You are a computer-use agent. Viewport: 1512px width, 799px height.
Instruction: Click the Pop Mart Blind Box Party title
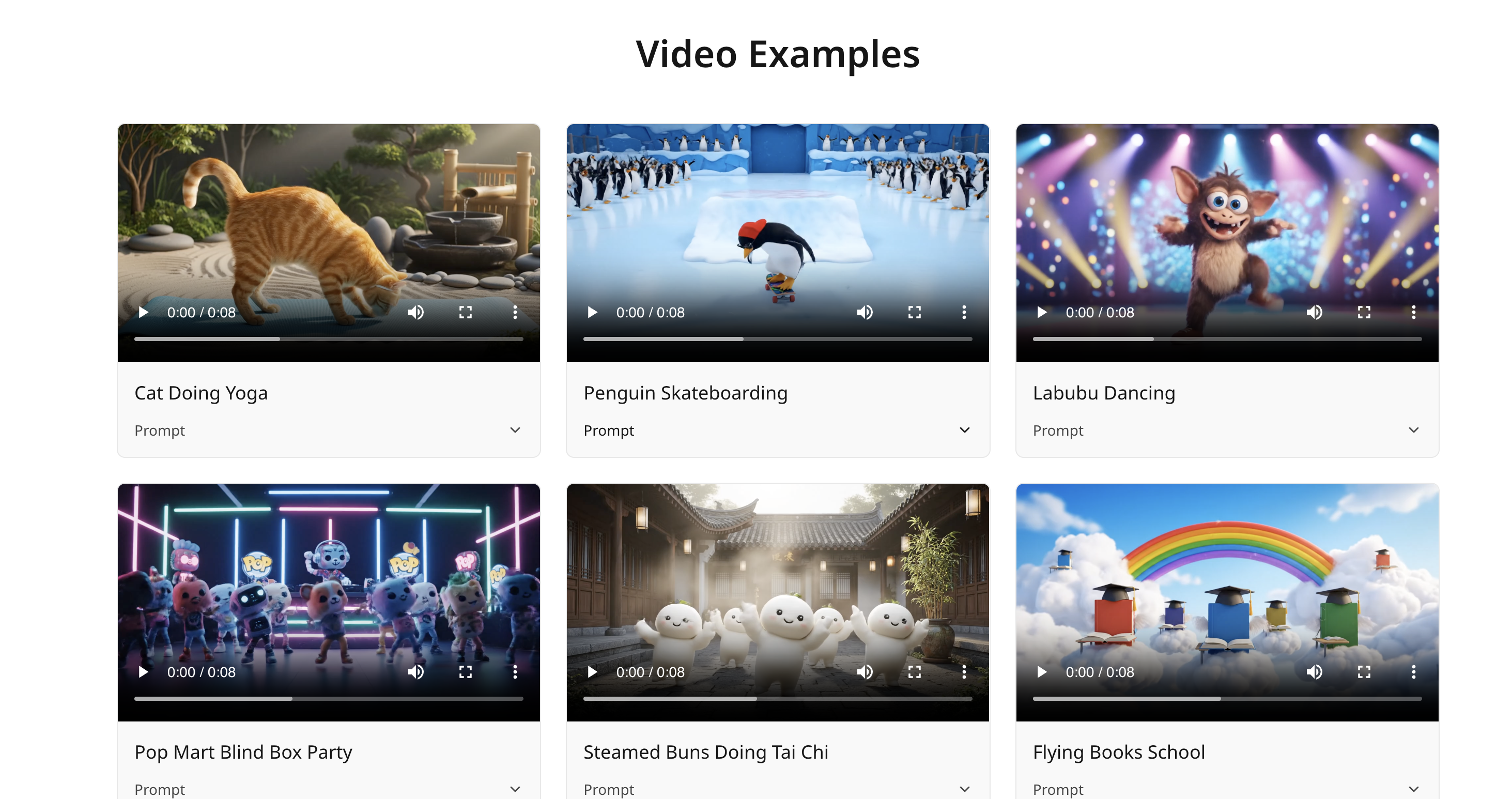tap(243, 752)
